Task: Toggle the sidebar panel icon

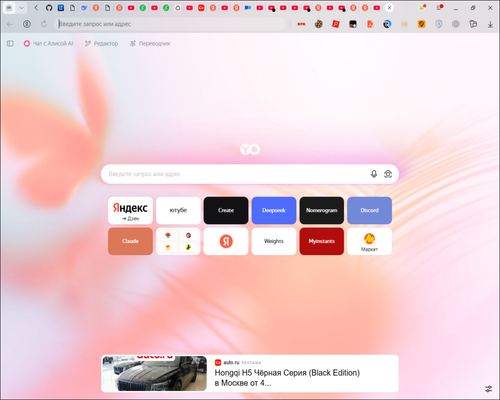Action: point(10,43)
